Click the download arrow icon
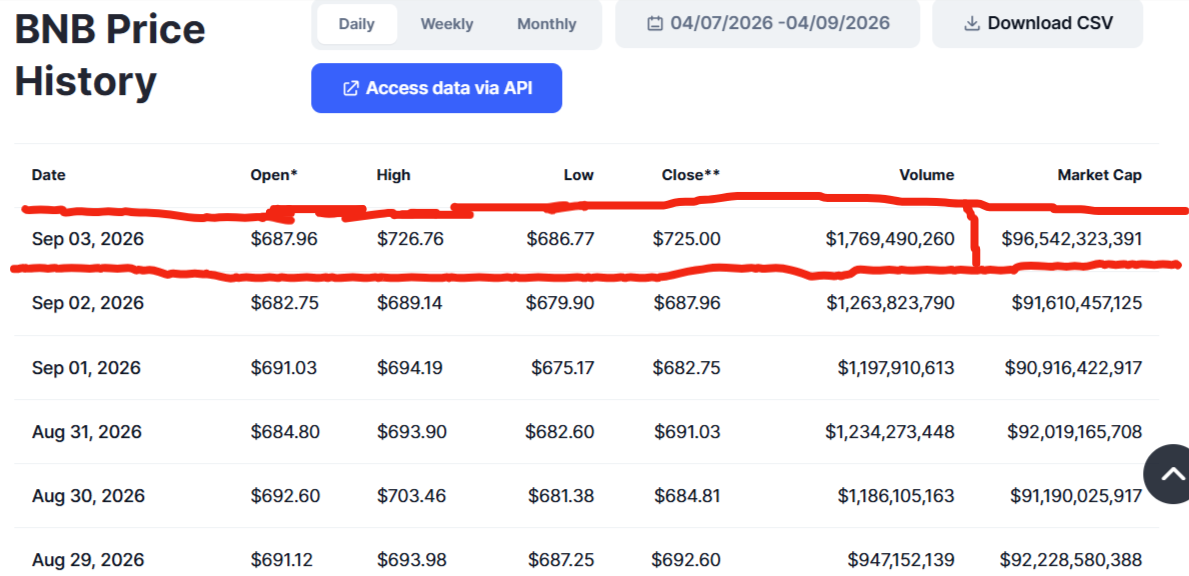 [x=971, y=23]
